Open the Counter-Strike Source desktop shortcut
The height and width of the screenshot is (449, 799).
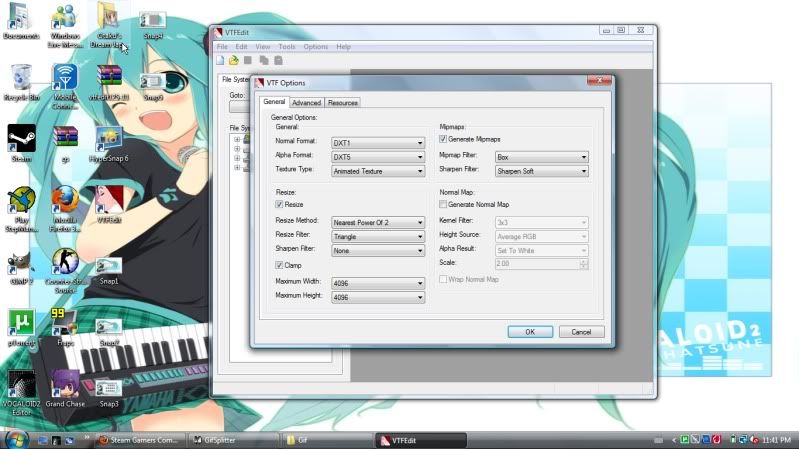click(64, 262)
